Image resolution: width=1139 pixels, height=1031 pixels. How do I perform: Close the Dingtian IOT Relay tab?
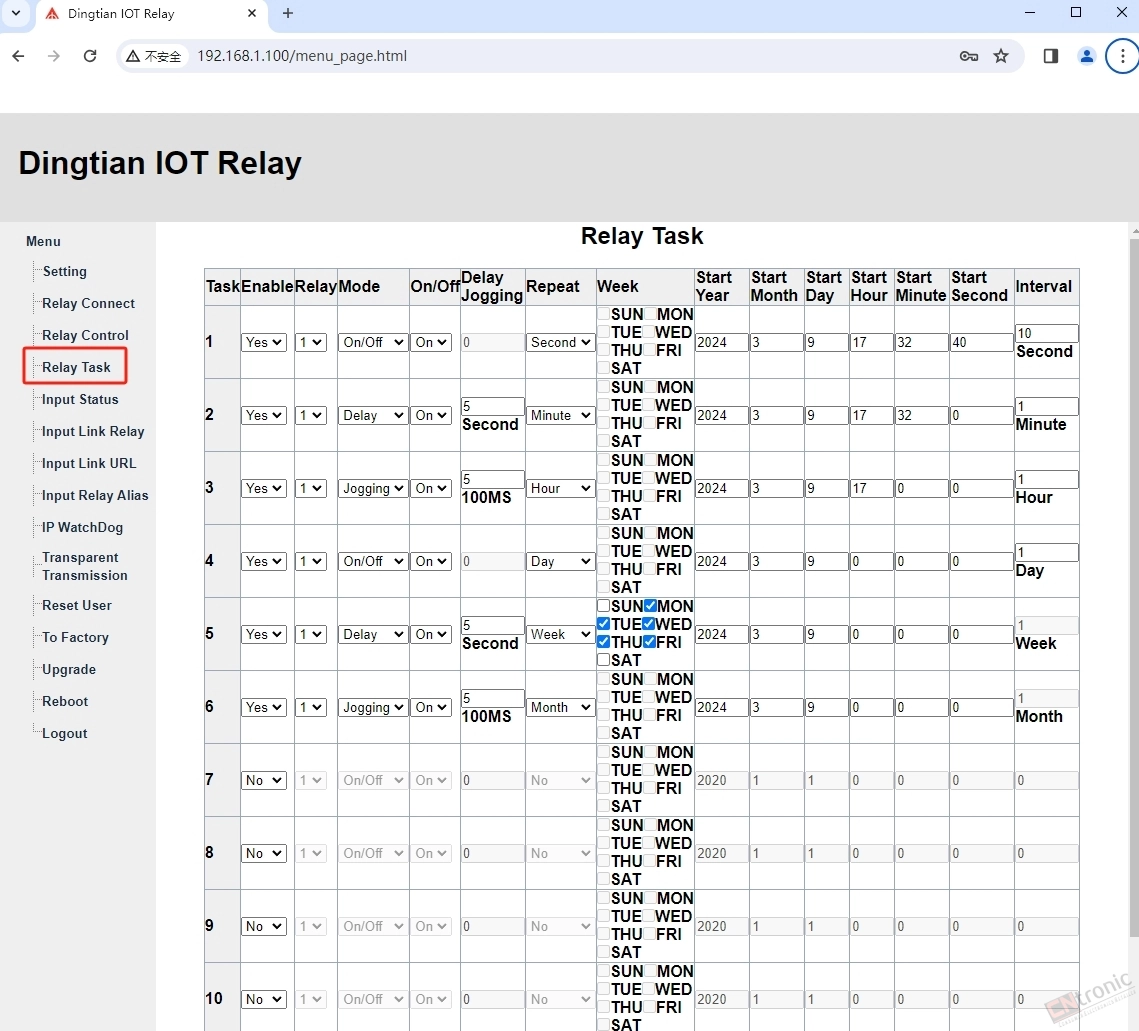[x=251, y=13]
